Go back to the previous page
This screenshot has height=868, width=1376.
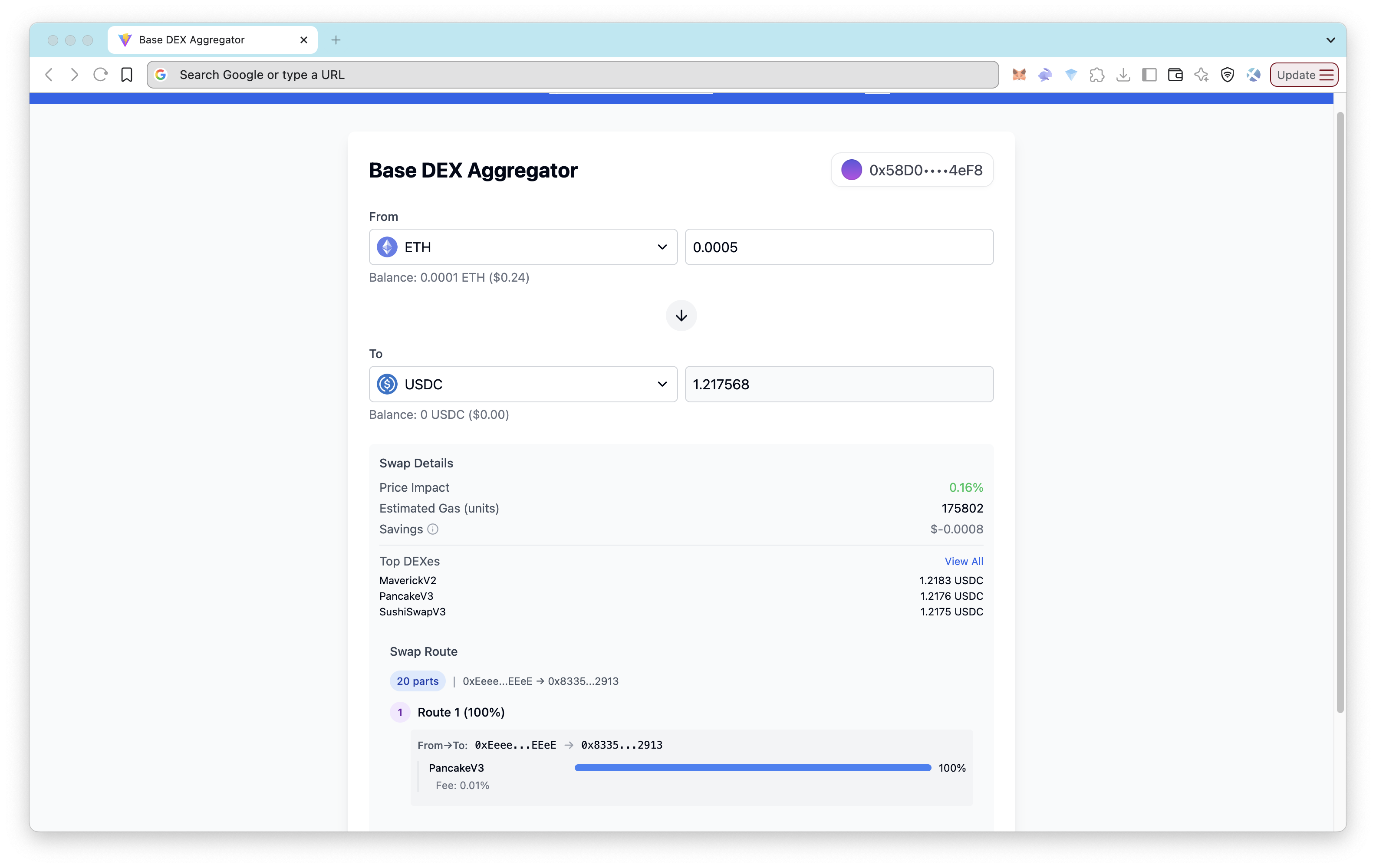point(49,75)
